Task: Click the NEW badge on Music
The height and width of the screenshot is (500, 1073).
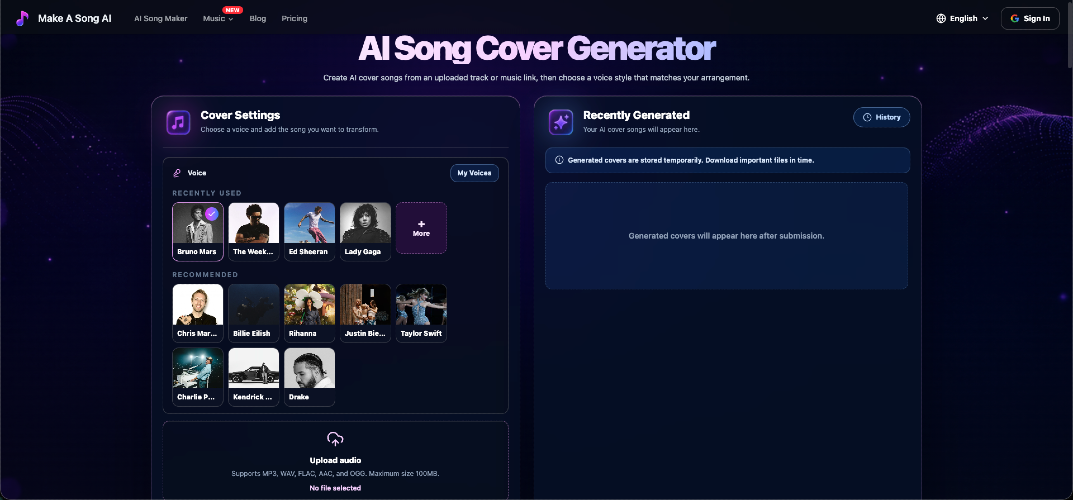Action: [x=233, y=10]
